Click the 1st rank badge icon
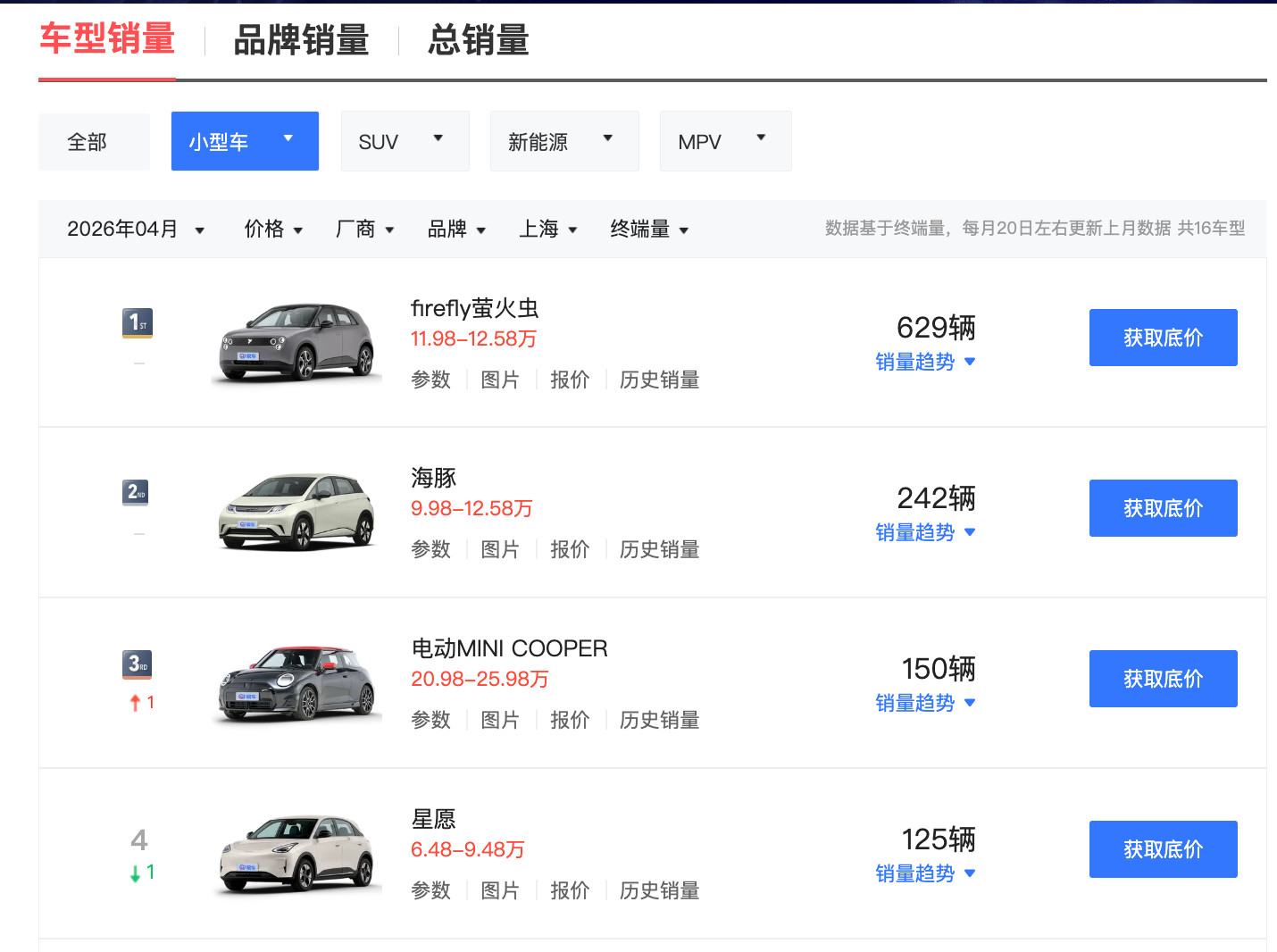This screenshot has height=952, width=1277. (x=138, y=322)
